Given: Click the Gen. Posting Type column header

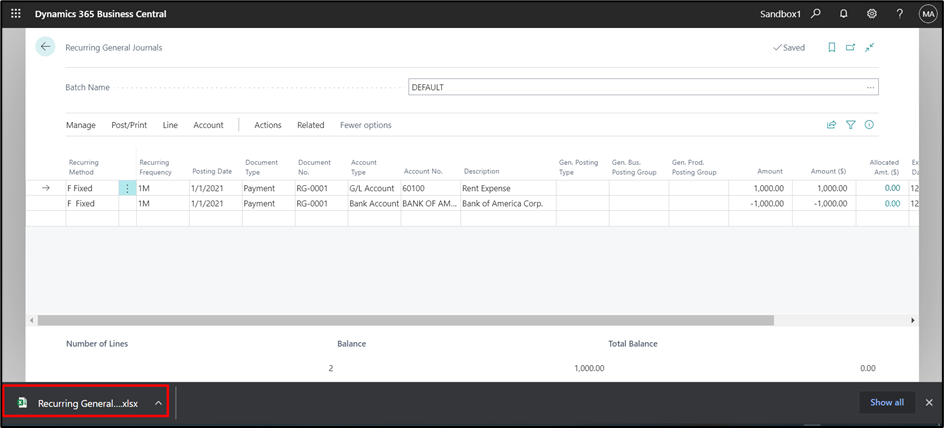Looking at the screenshot, I should click(x=579, y=167).
